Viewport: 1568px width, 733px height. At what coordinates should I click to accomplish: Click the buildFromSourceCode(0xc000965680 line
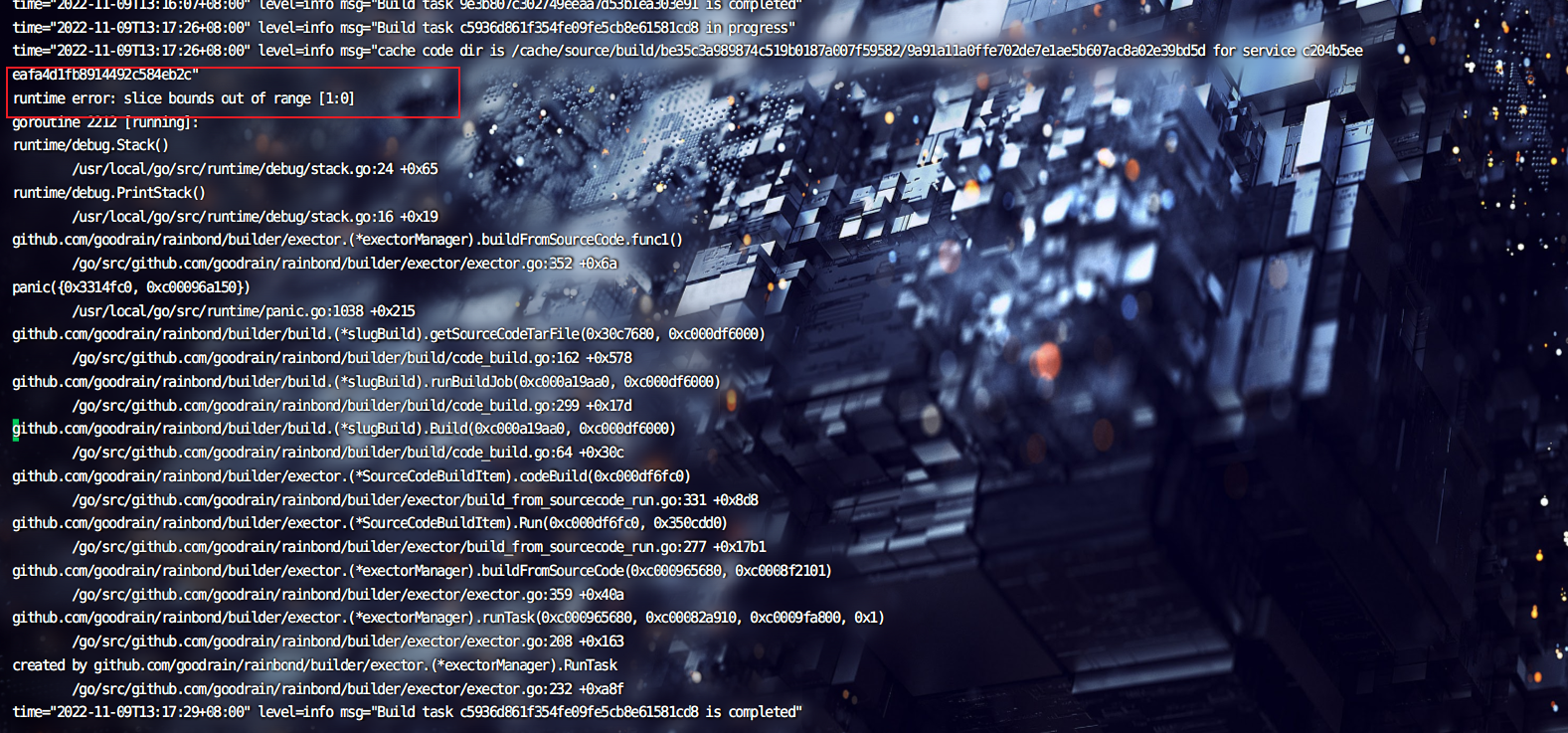coord(422,571)
